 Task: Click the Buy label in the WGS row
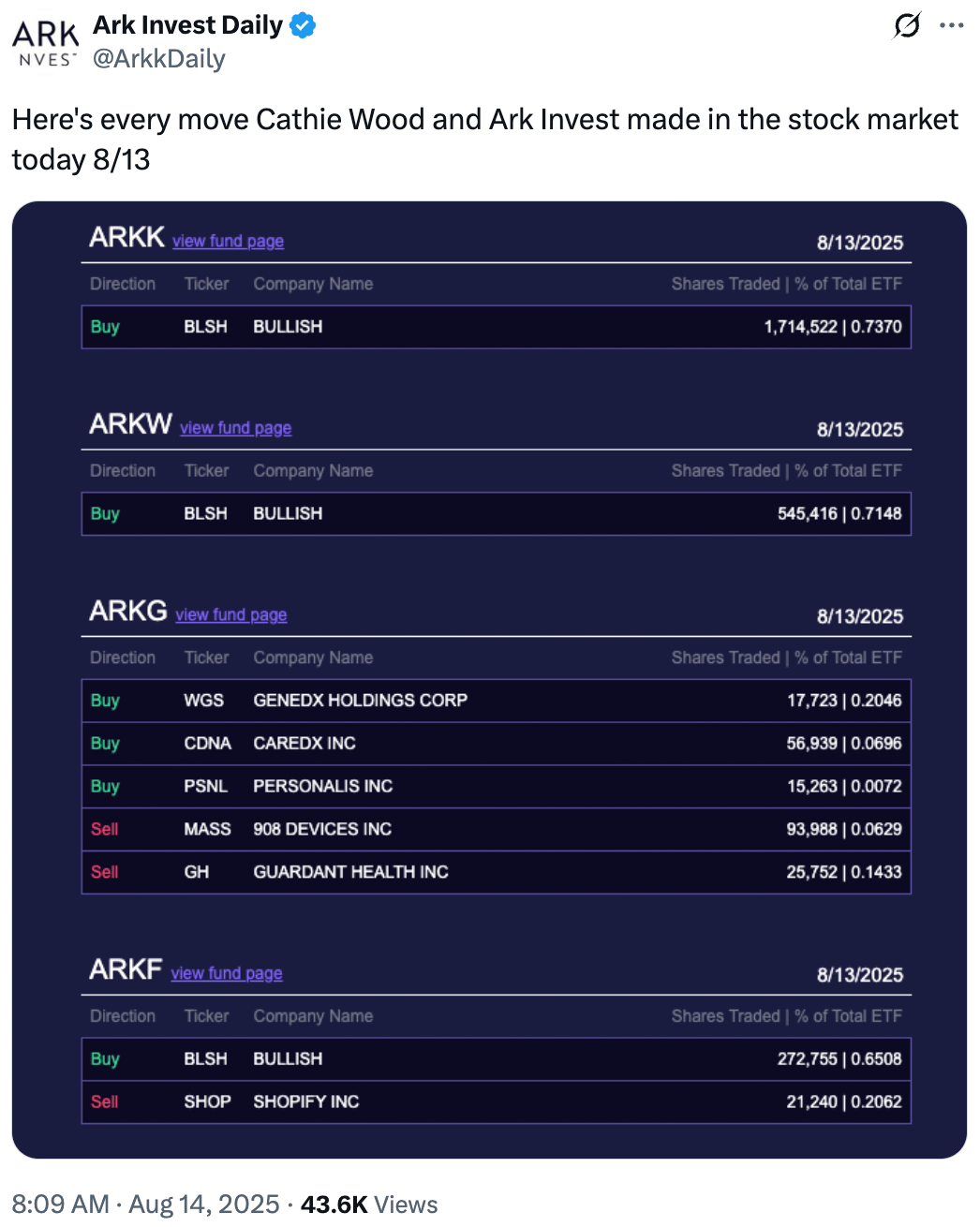105,701
